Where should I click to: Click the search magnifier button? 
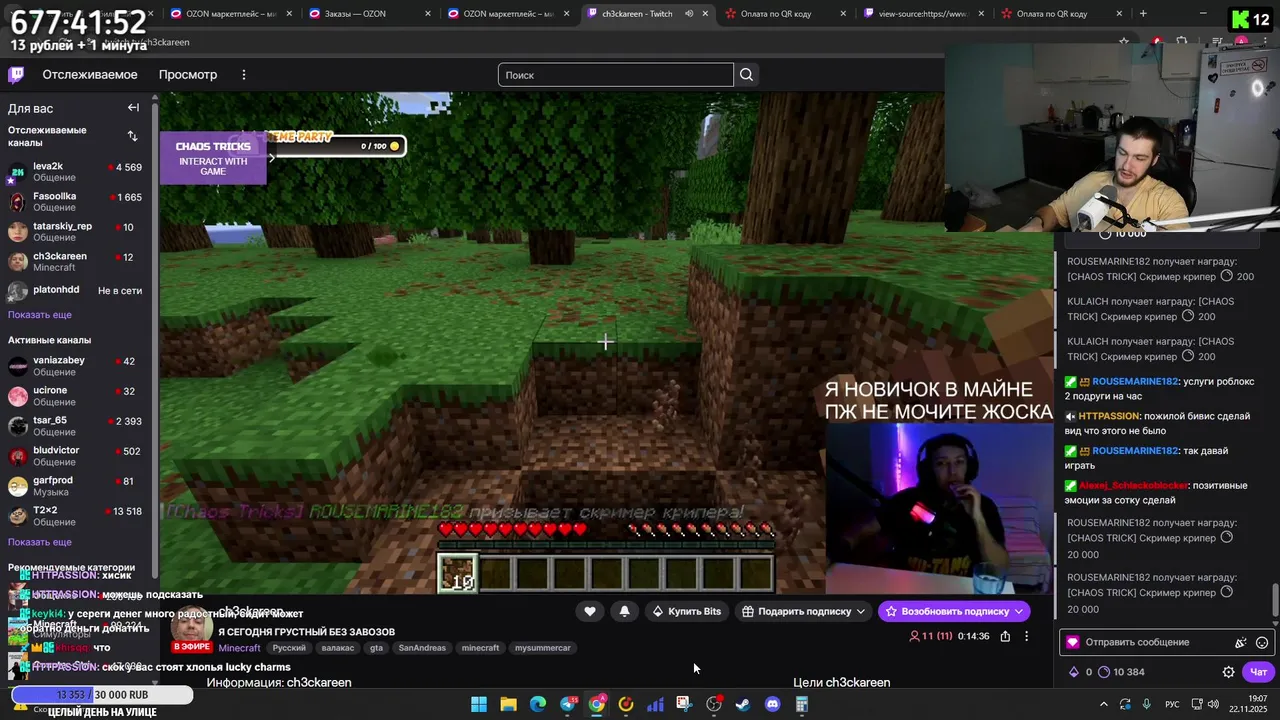click(x=746, y=75)
